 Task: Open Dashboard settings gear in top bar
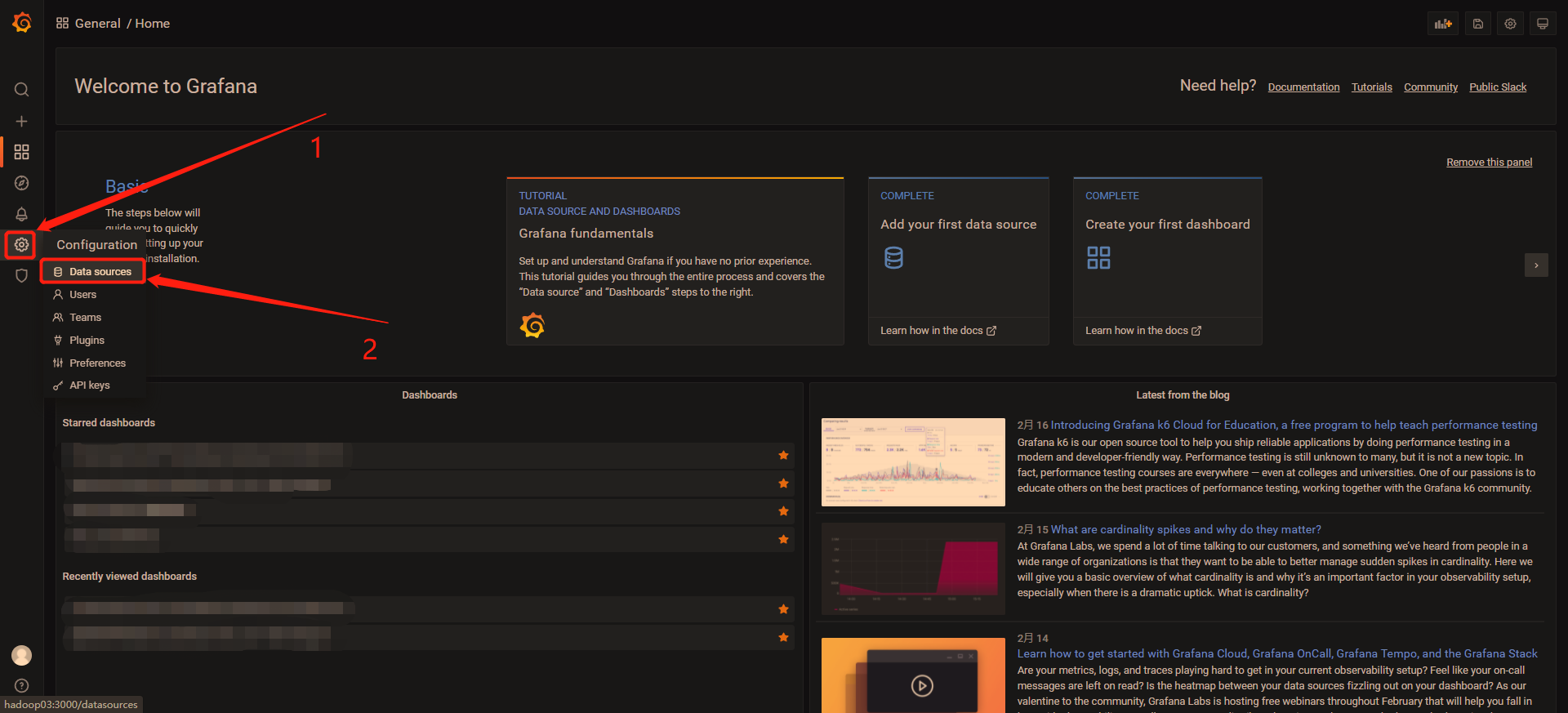[x=1511, y=24]
